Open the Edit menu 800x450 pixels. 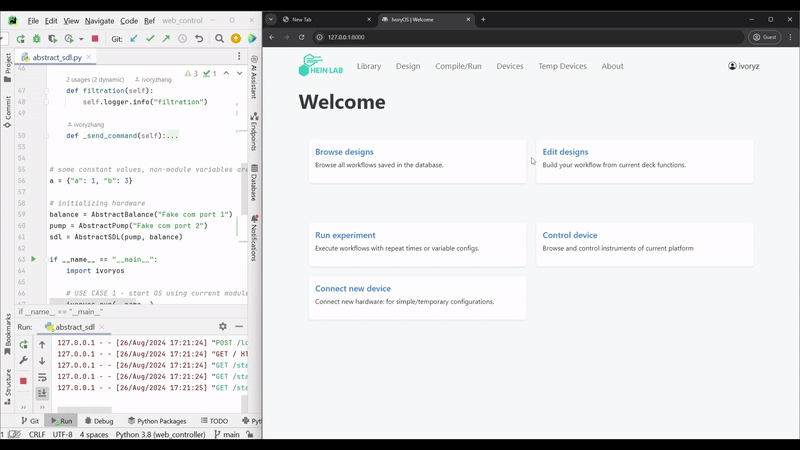[x=51, y=21]
